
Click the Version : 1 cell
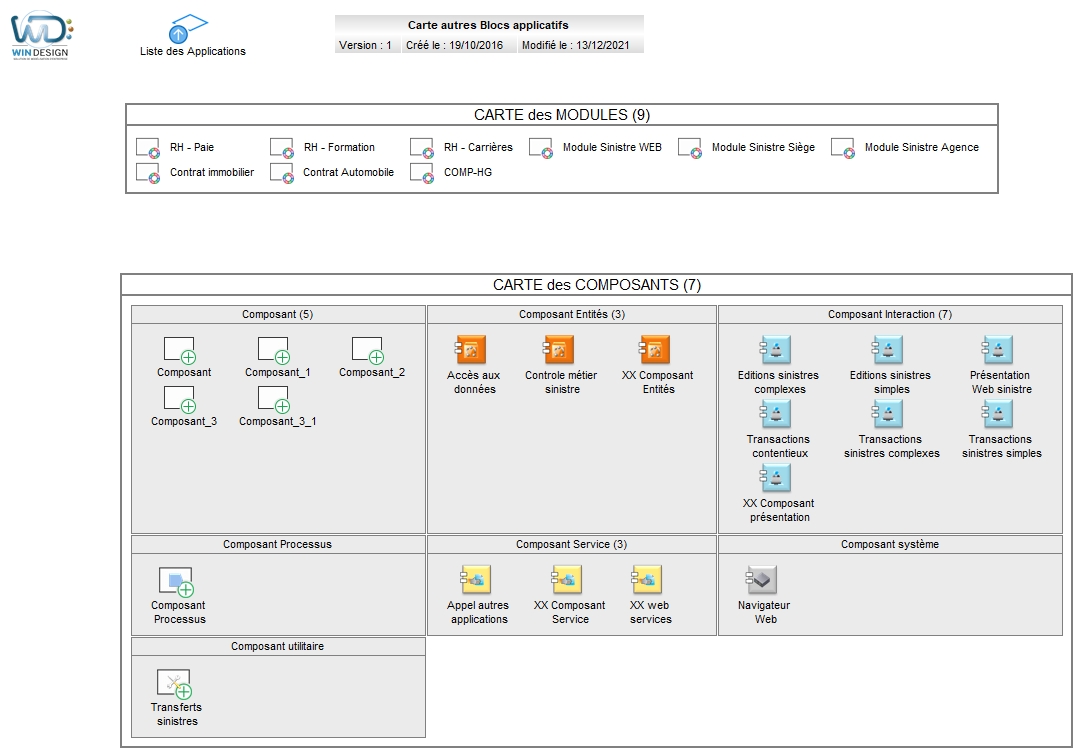click(367, 45)
